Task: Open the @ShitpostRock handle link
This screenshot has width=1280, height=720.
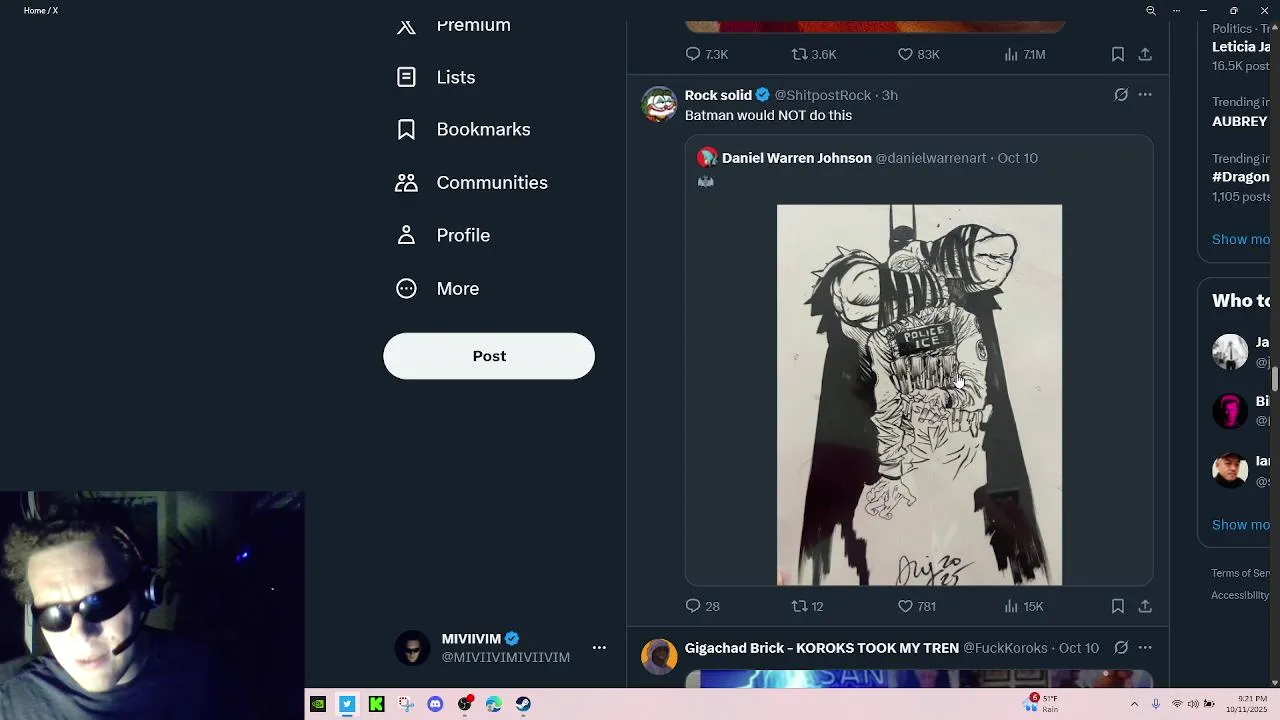Action: pyautogui.click(x=823, y=95)
